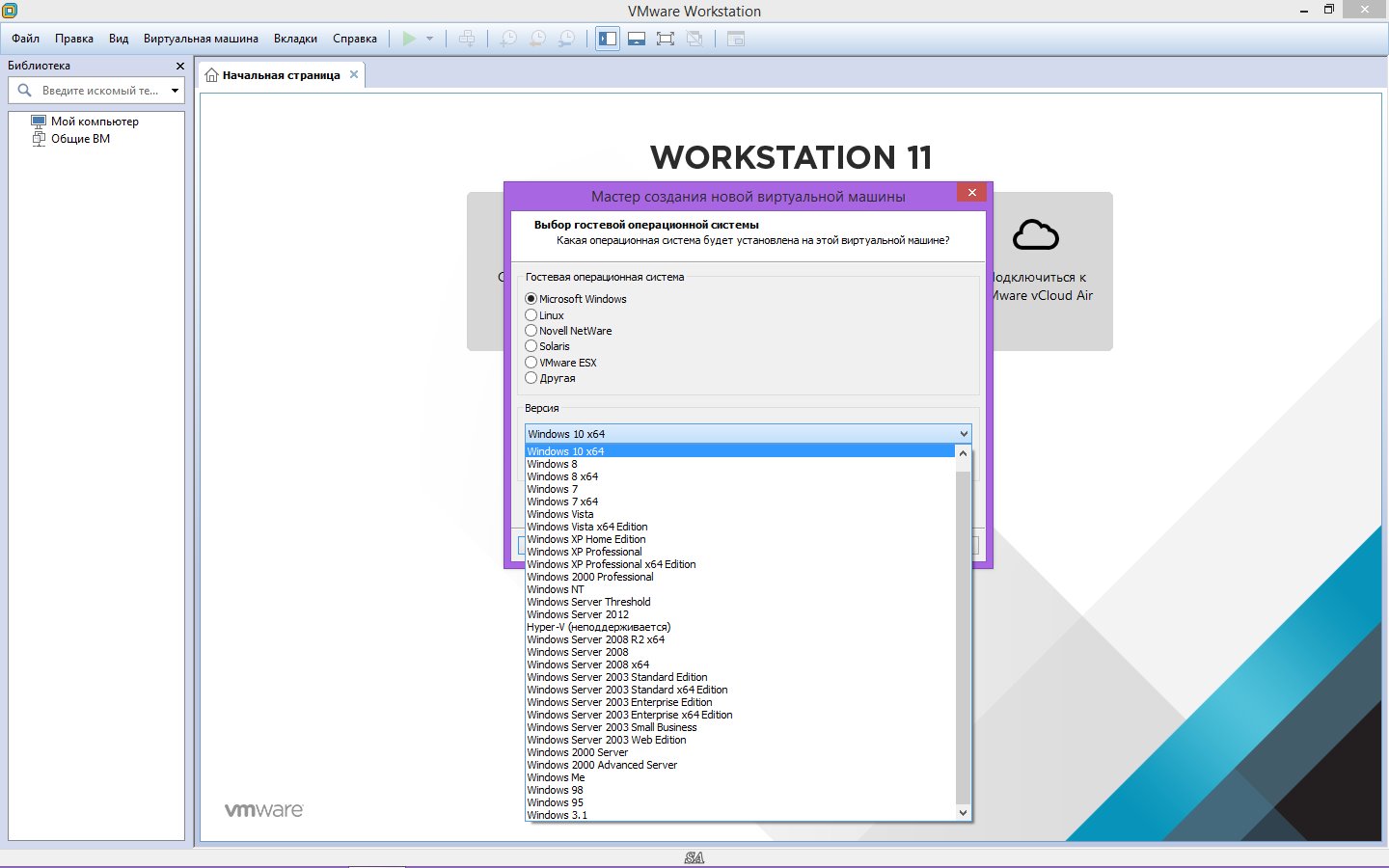This screenshot has width=1389, height=868.
Task: Click the magnifier icon in library search
Action: [x=25, y=90]
